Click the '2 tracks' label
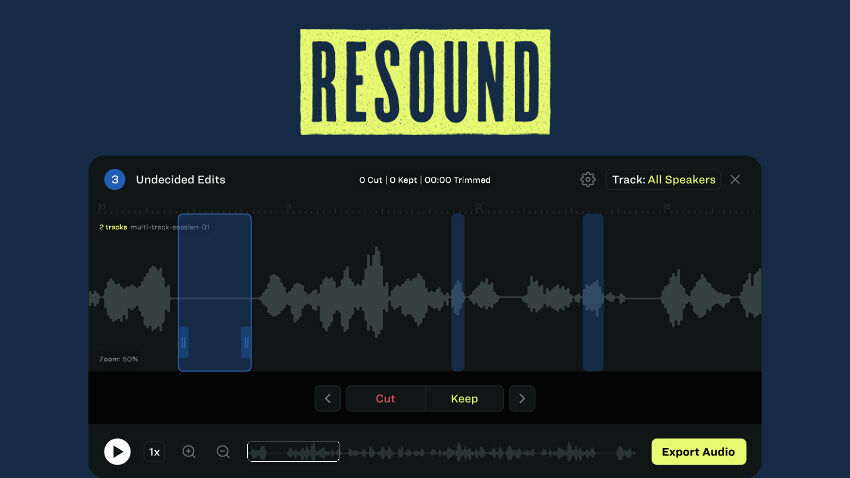Viewport: 850px width, 478px height. click(x=113, y=227)
